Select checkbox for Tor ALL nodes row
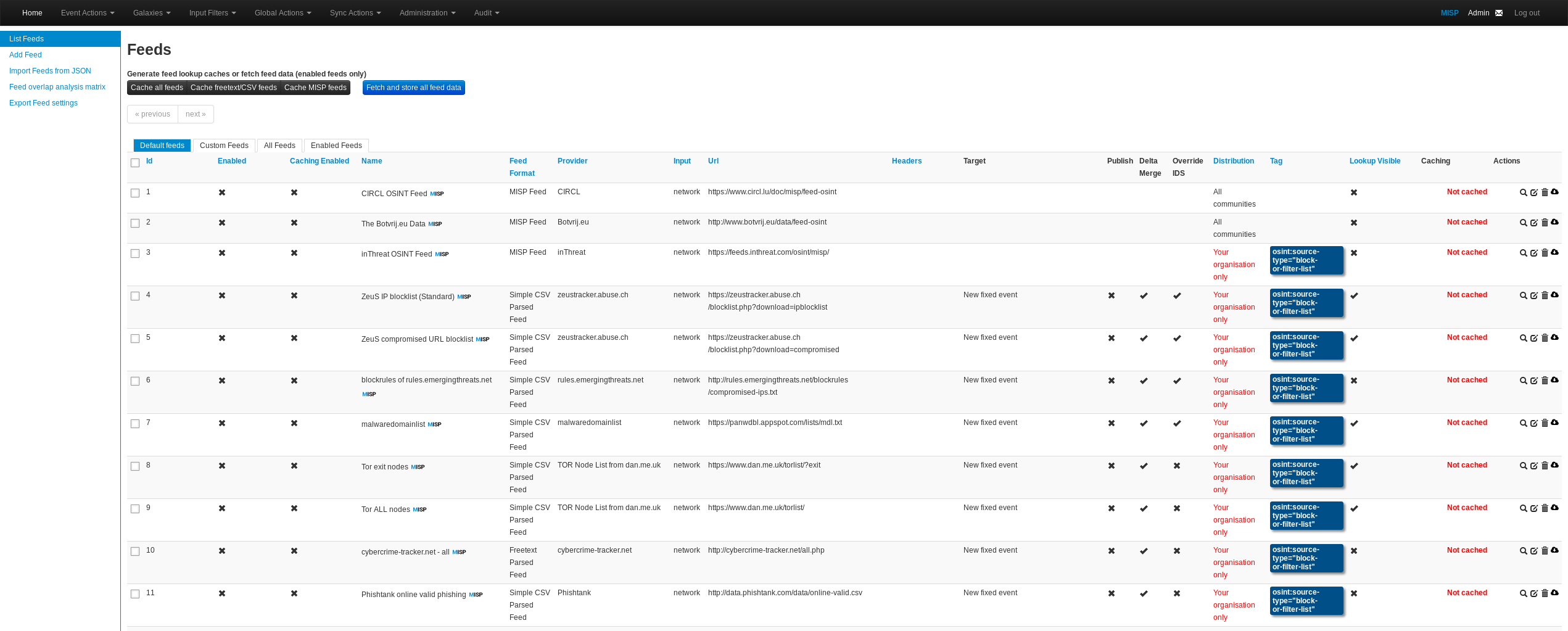 (x=135, y=509)
